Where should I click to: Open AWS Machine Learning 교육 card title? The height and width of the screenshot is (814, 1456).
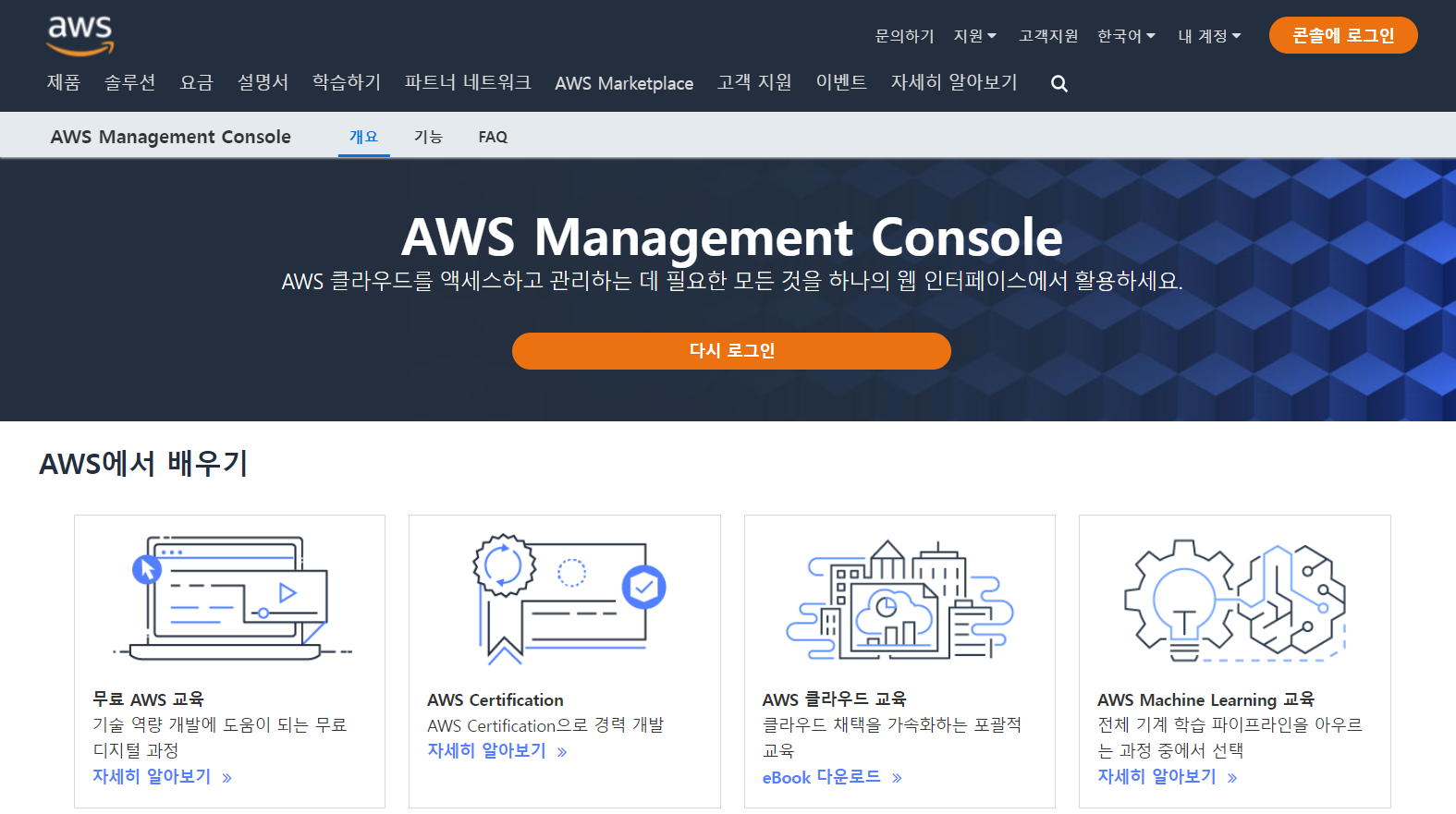pos(1205,699)
